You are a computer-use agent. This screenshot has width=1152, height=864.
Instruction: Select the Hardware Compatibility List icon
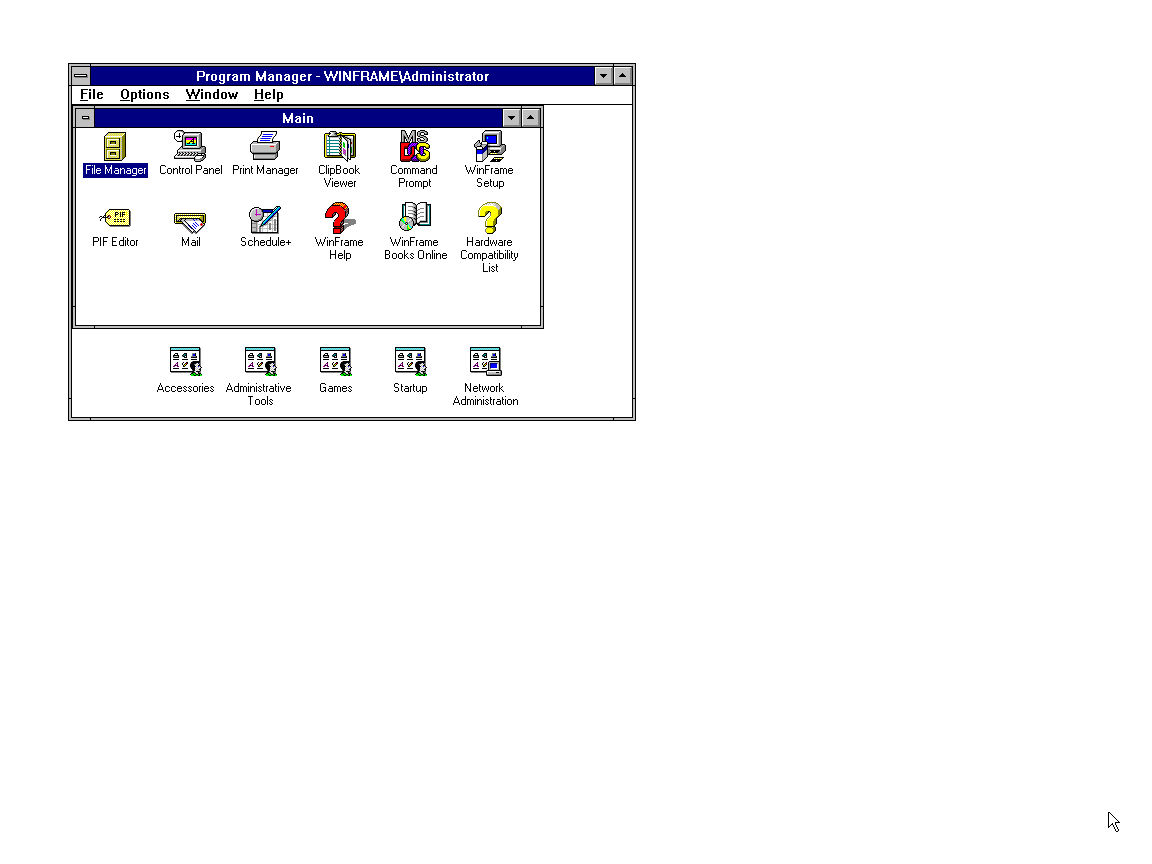point(489,218)
